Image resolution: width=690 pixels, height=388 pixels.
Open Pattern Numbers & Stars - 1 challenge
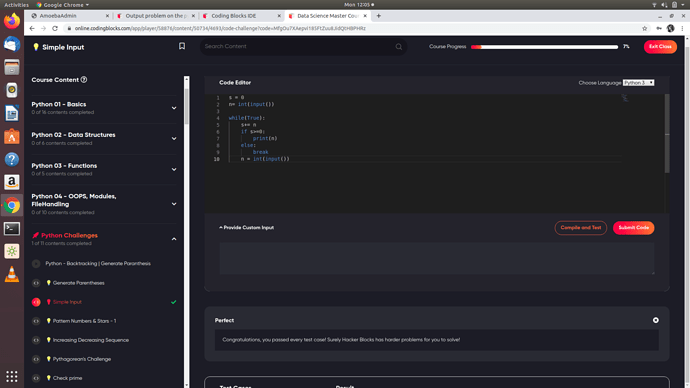tap(84, 321)
